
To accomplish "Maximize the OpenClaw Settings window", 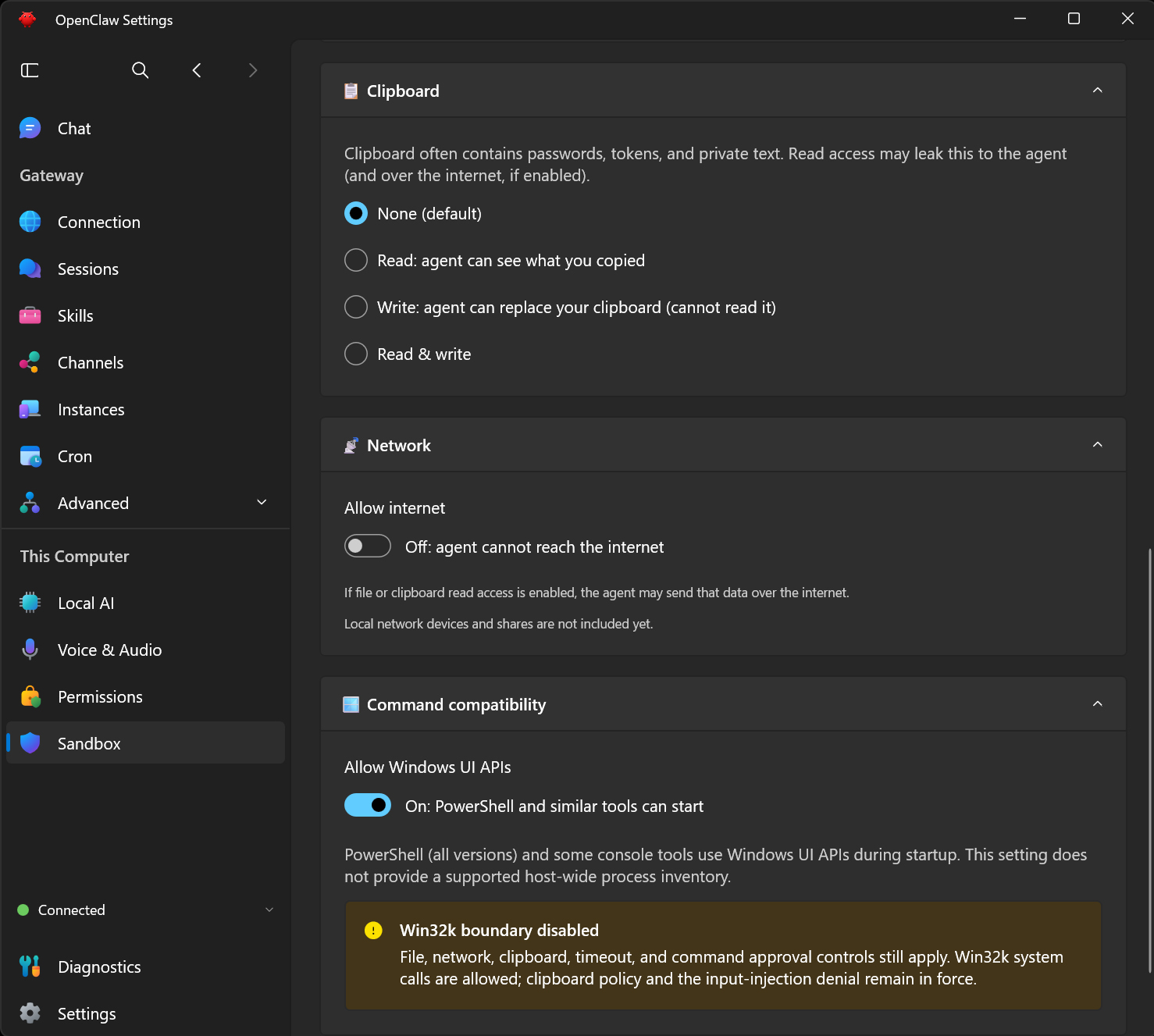I will (x=1074, y=19).
